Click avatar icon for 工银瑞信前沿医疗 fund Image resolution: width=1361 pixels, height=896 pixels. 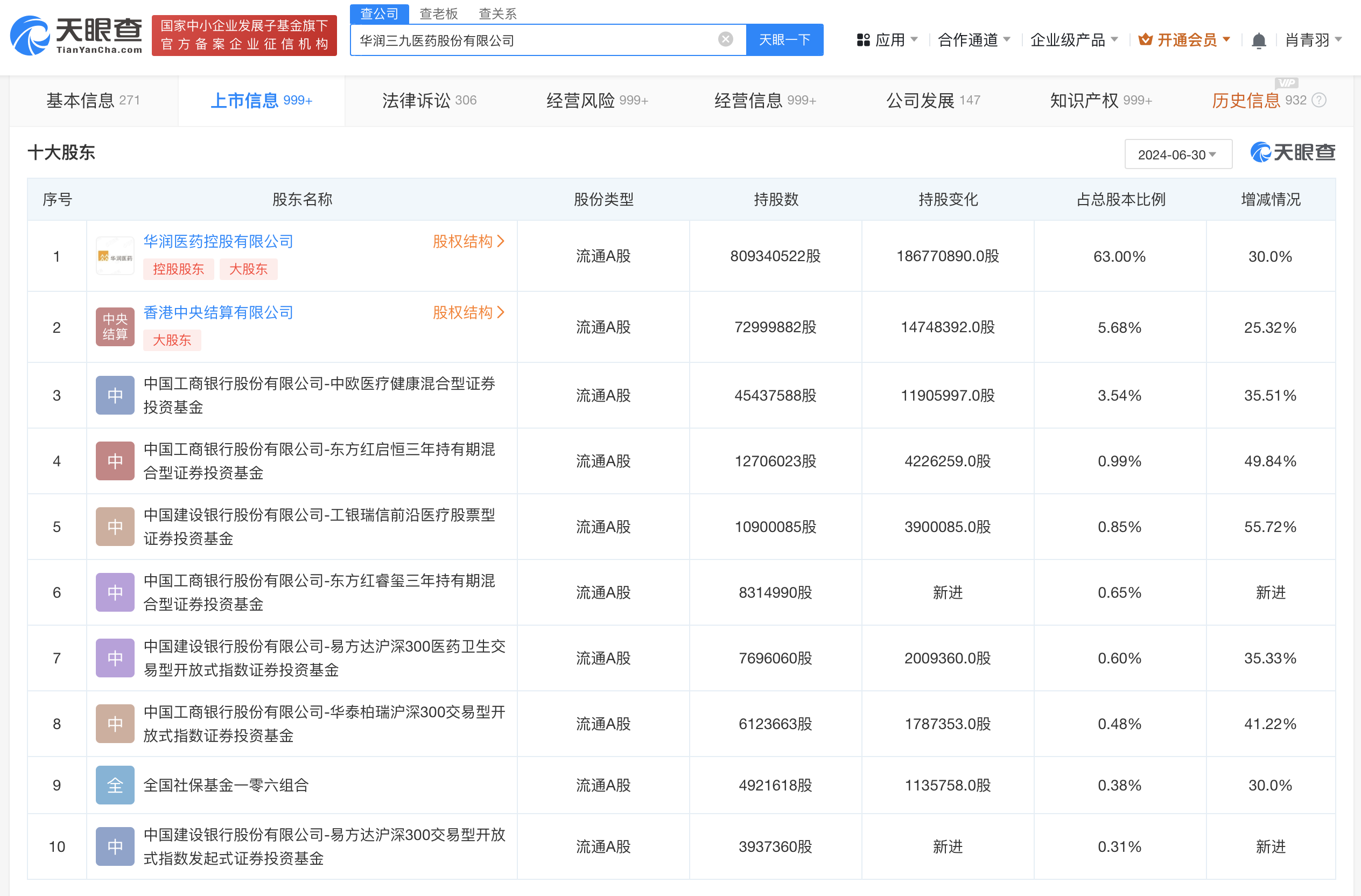click(x=115, y=527)
